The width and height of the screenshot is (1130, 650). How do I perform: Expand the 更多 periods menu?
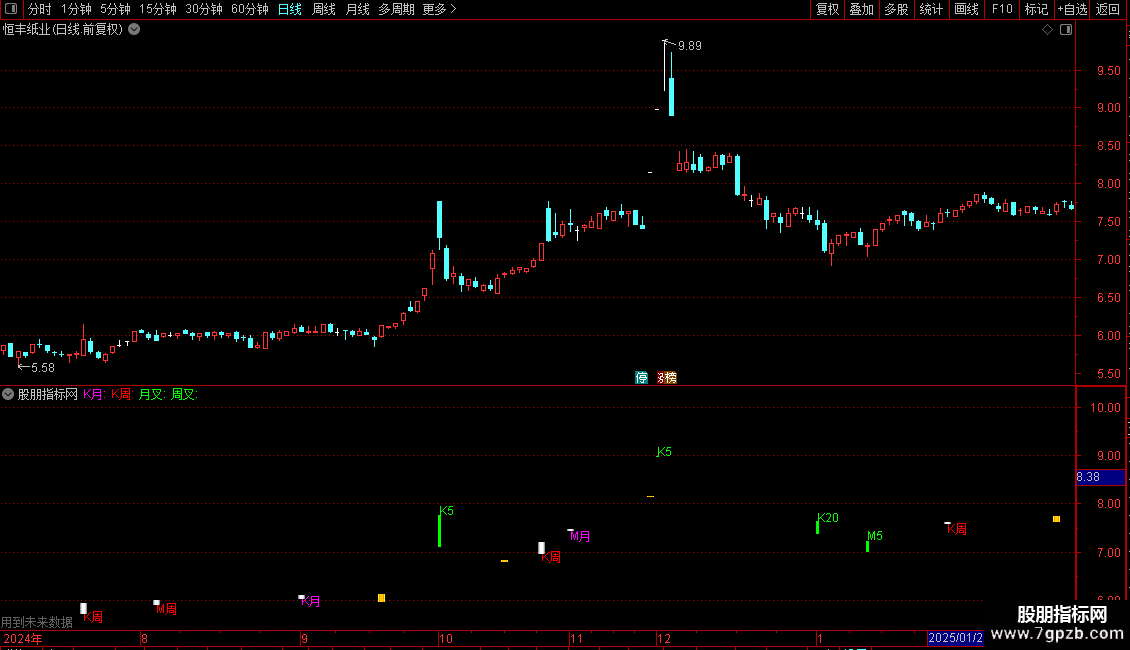[439, 9]
